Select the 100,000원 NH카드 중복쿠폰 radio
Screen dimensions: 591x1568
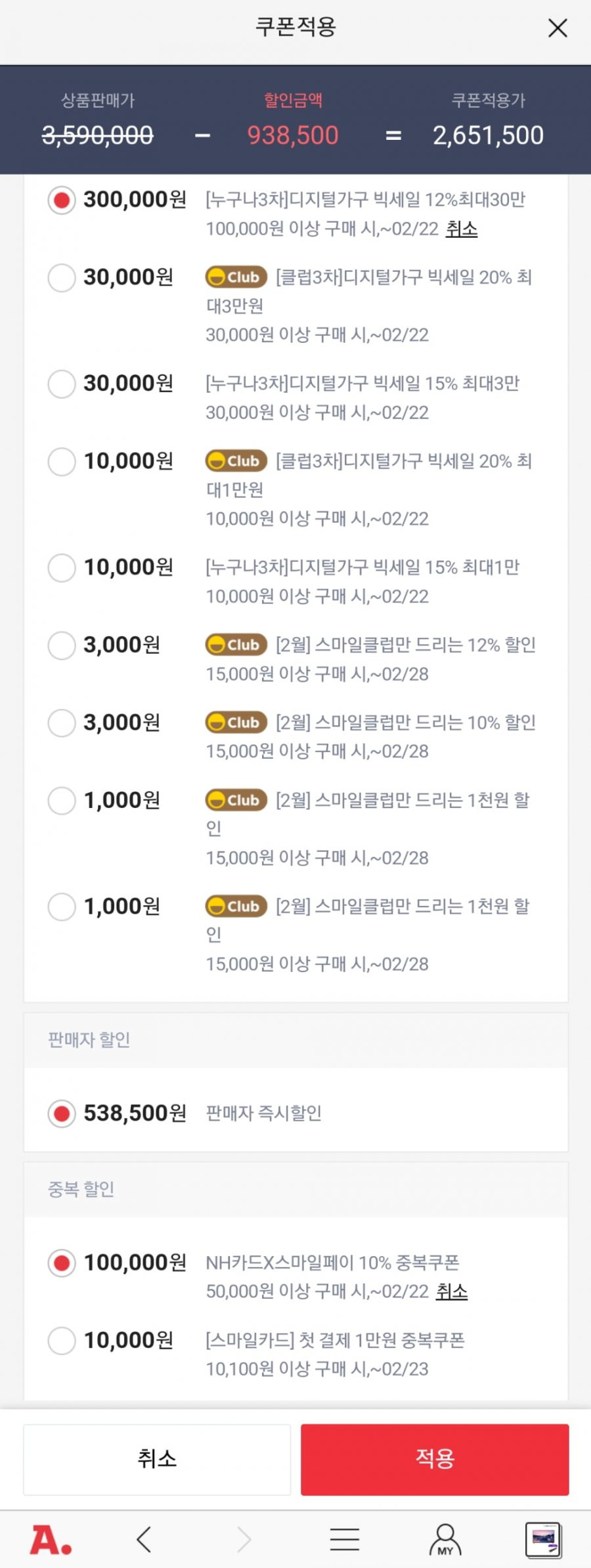coord(62,1263)
